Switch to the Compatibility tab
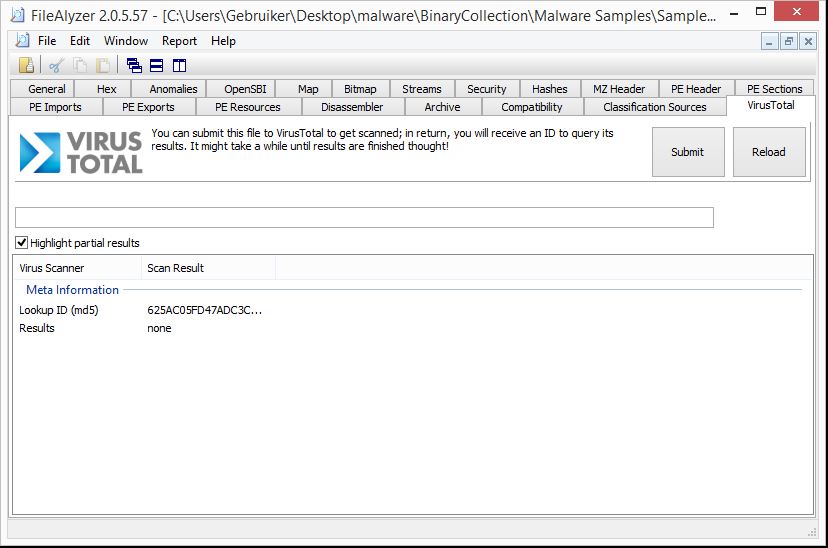Image resolution: width=828 pixels, height=548 pixels. [532, 107]
